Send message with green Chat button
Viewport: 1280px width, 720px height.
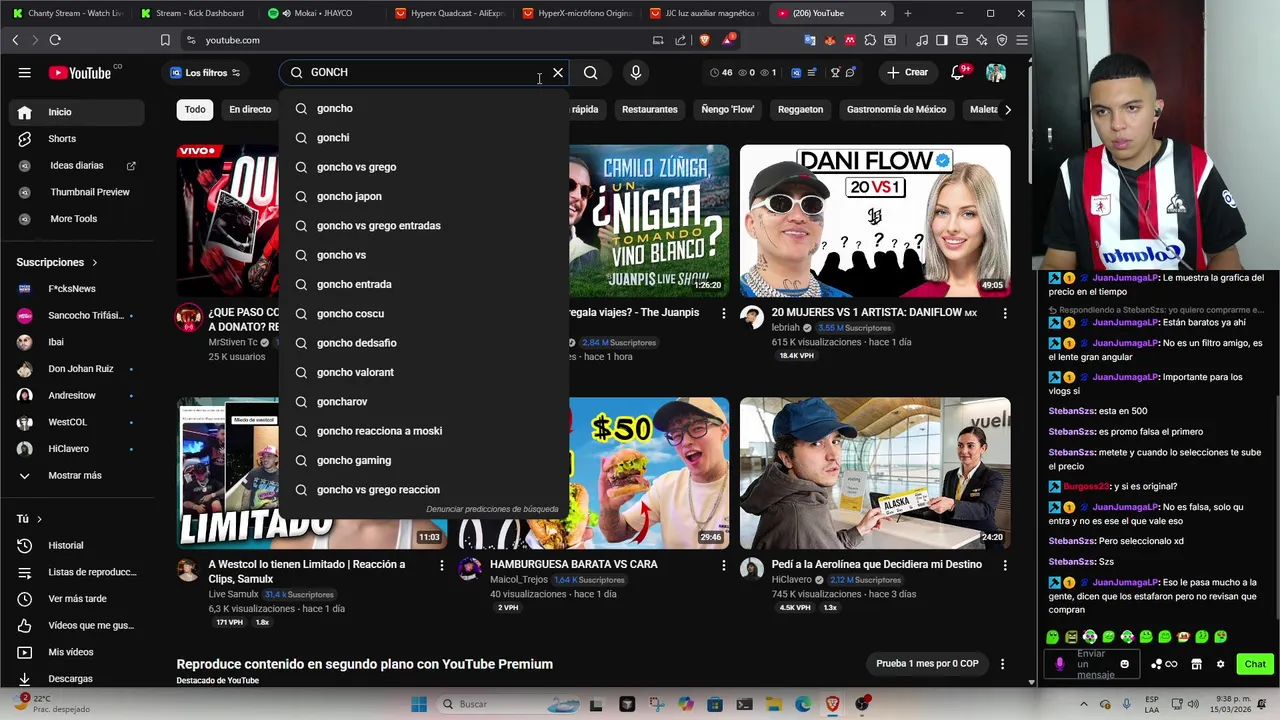click(x=1255, y=664)
